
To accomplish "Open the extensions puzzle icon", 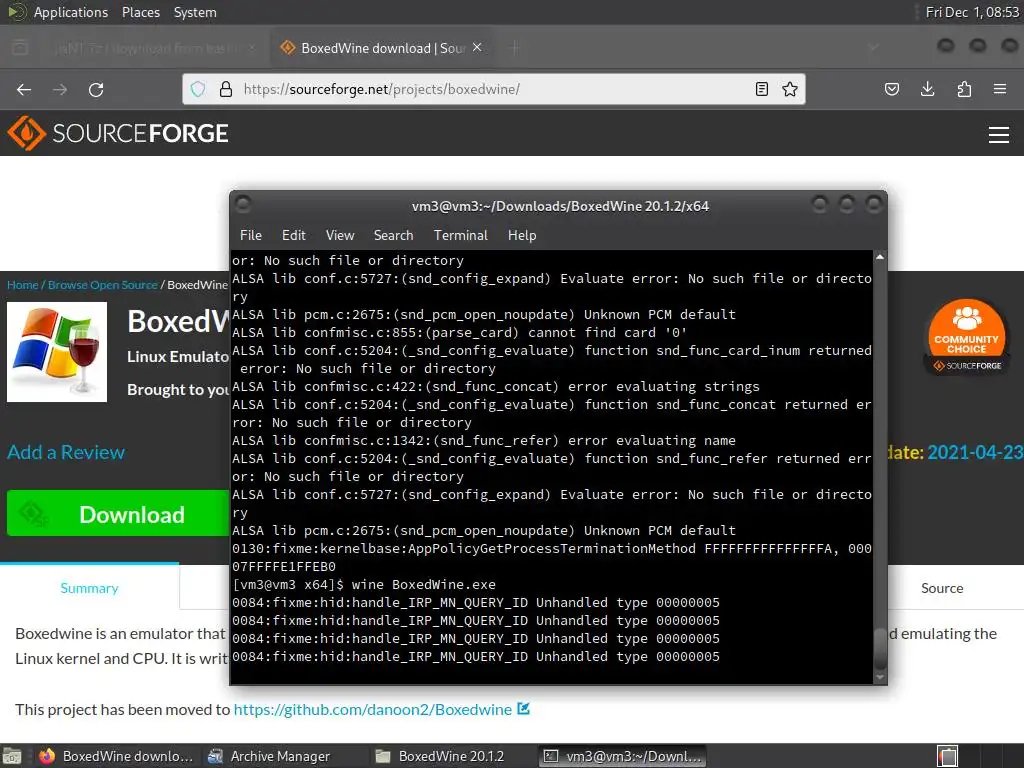I will coord(964,89).
